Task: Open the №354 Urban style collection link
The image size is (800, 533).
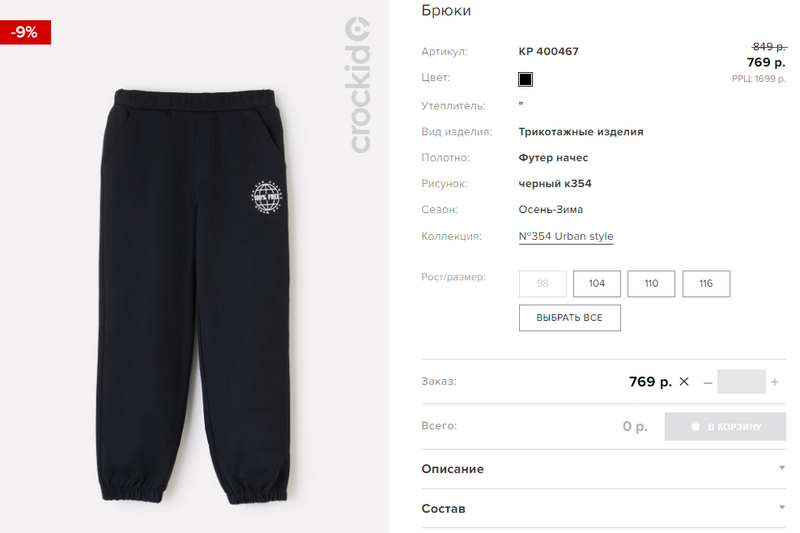Action: coord(566,236)
